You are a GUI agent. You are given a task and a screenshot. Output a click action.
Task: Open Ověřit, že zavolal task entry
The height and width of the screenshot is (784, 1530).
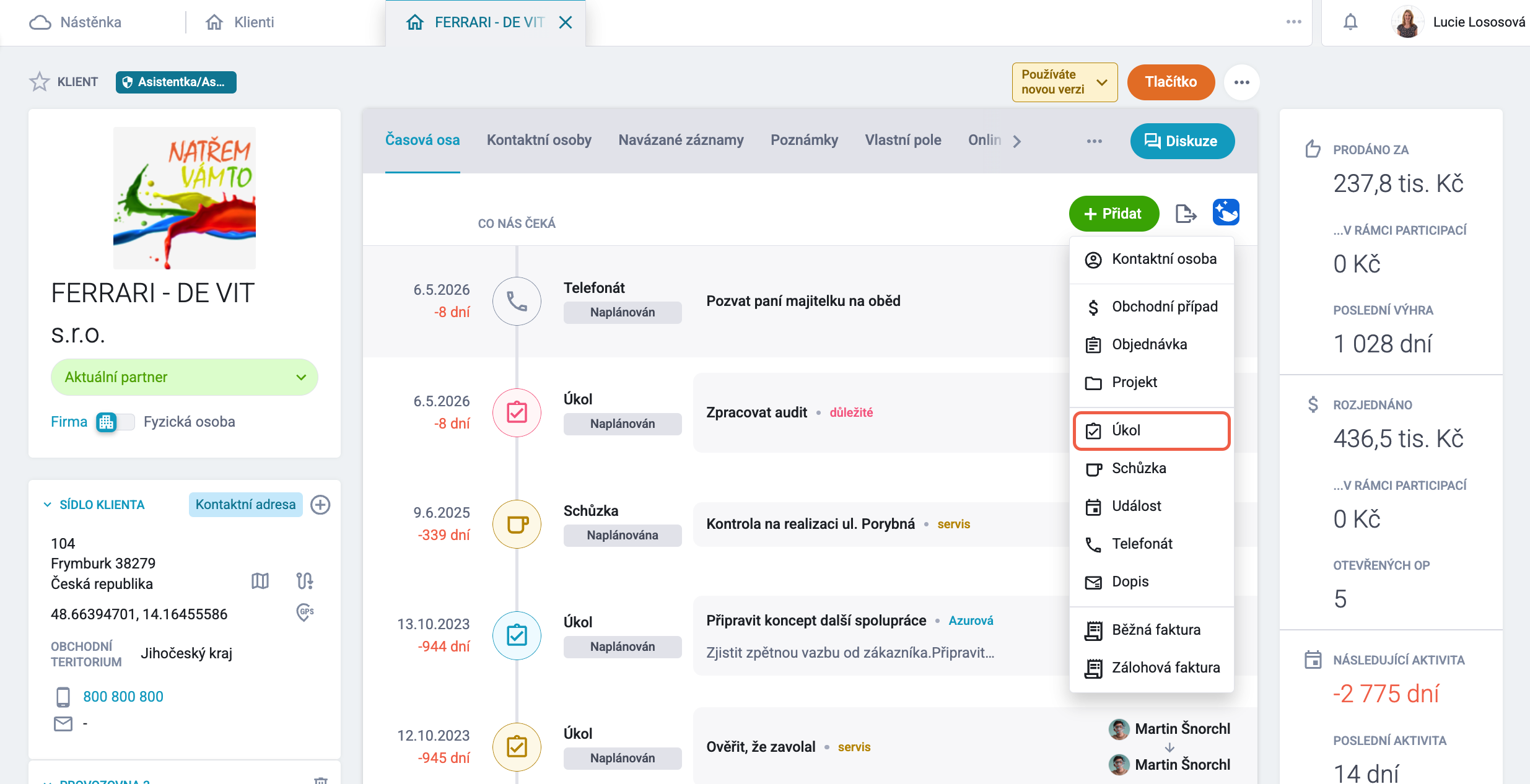761,747
